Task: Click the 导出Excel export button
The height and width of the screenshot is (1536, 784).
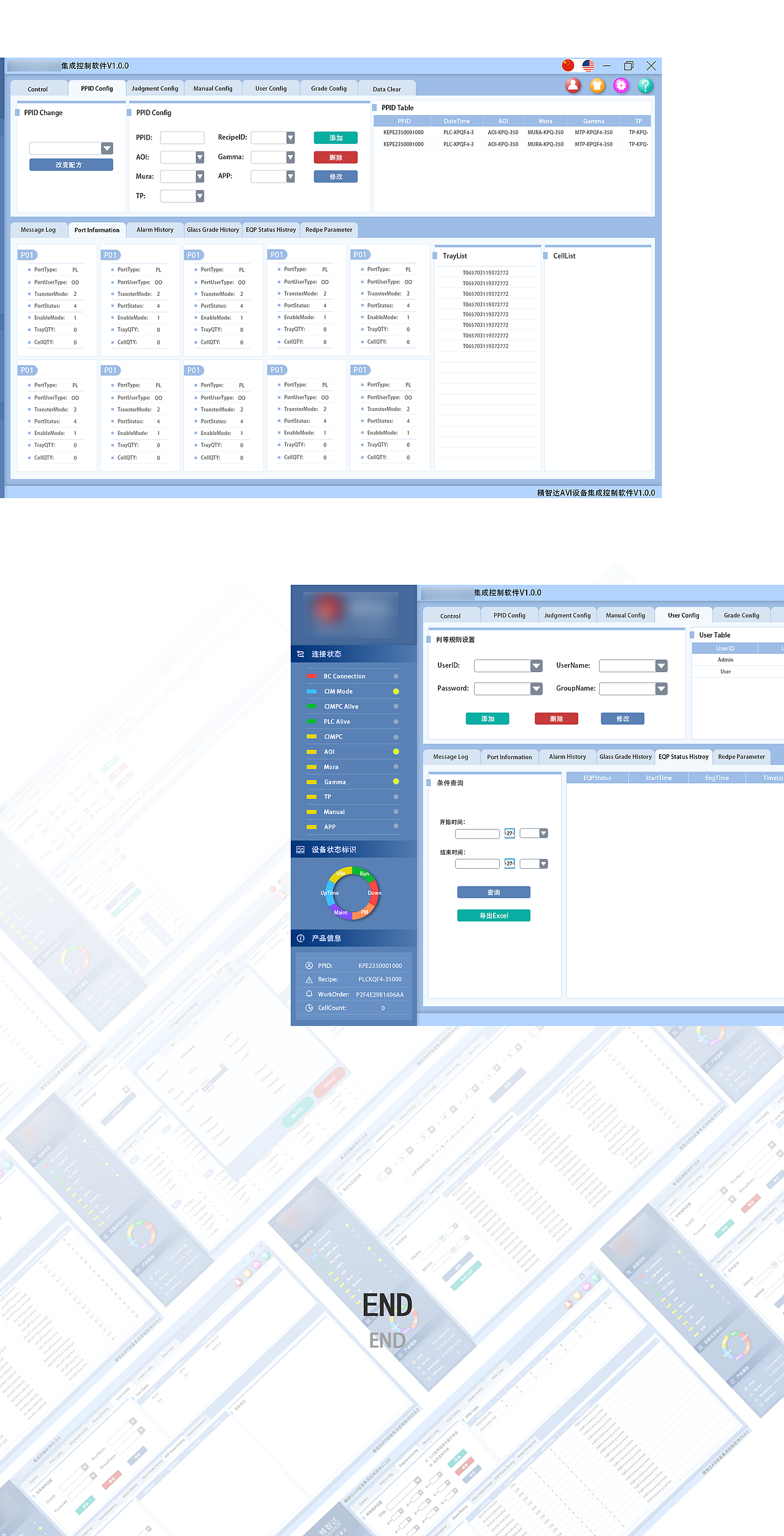Action: 494,915
